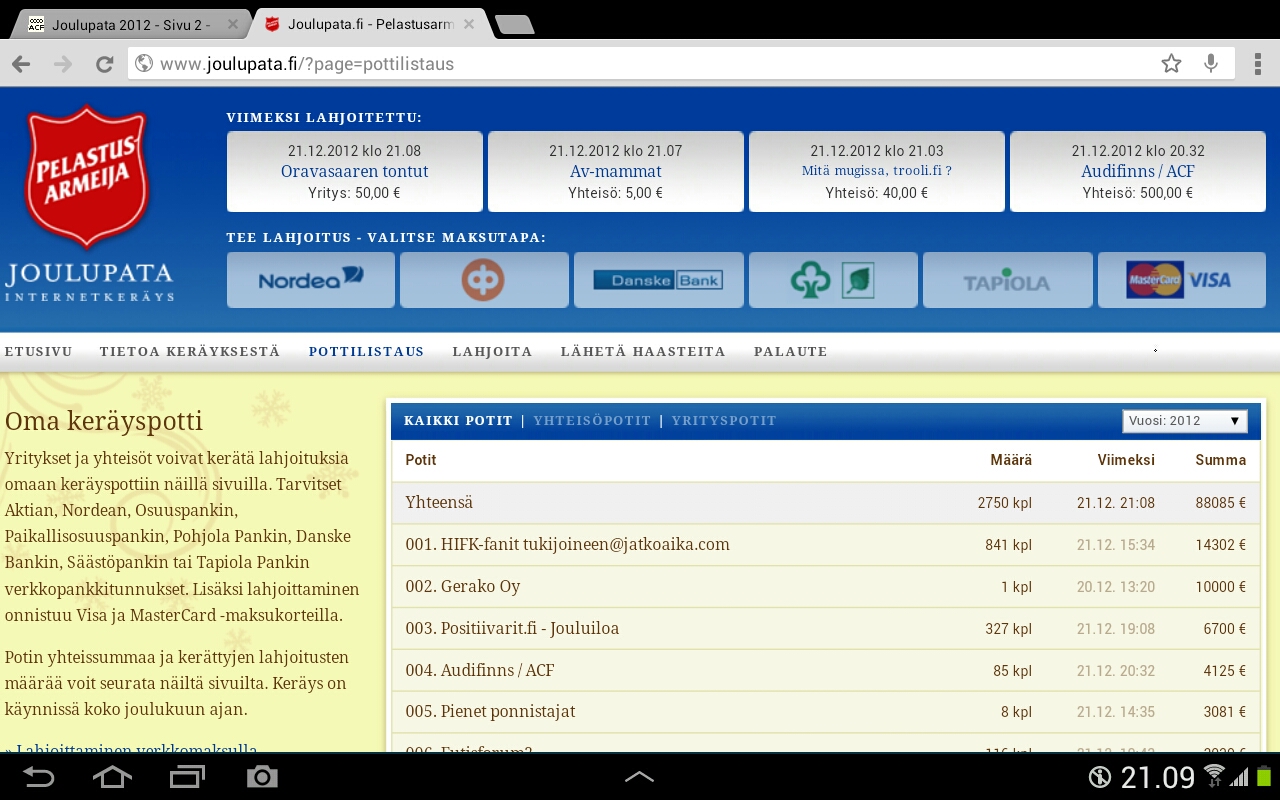The width and height of the screenshot is (1280, 800).
Task: Select Tapiola bank payment button
Action: (x=1007, y=281)
